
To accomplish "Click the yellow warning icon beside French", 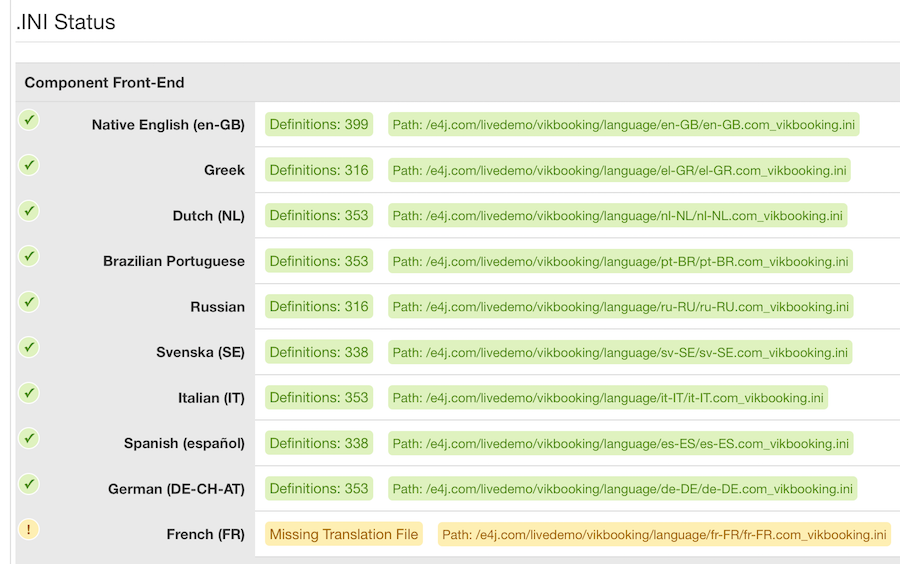I will 29,530.
